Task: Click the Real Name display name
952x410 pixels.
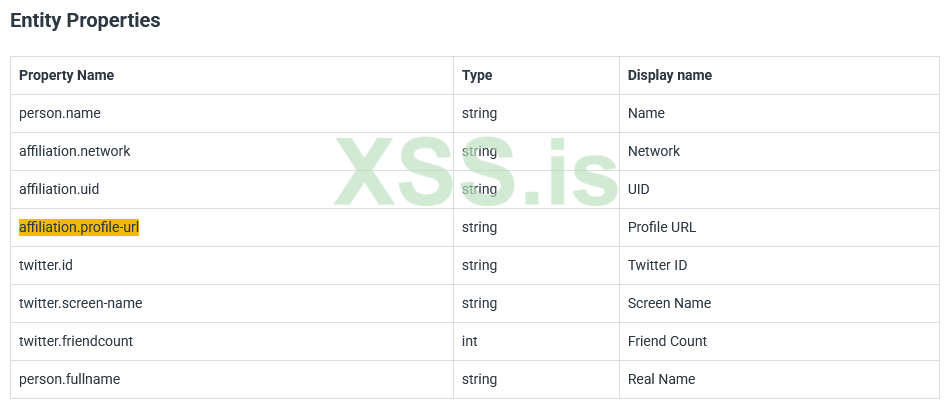Action: [661, 379]
